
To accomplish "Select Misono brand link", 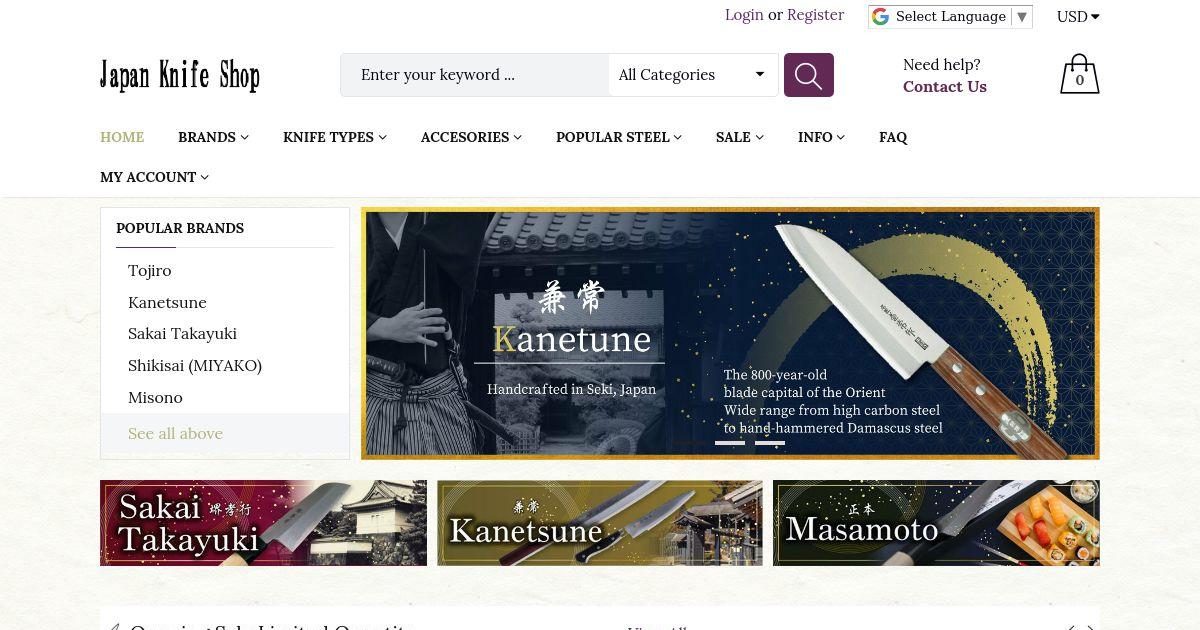I will coord(155,397).
